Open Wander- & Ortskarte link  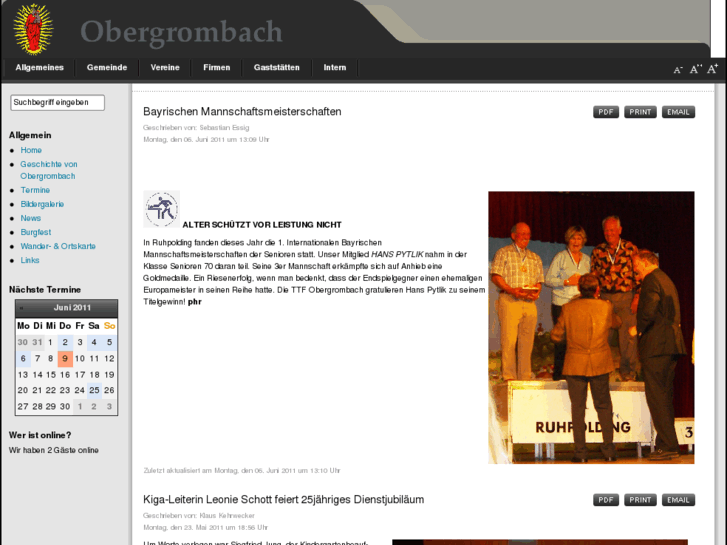[x=58, y=246]
